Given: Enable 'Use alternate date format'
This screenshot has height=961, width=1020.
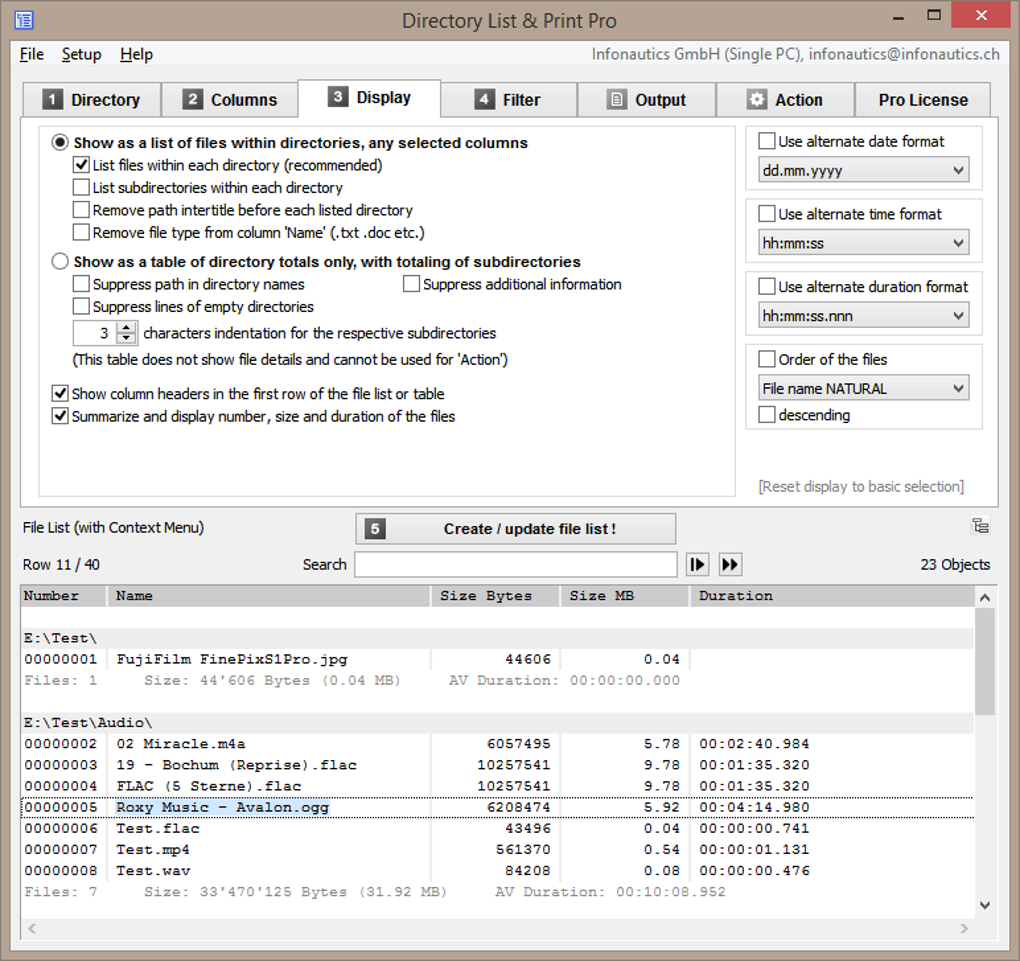Looking at the screenshot, I should (767, 141).
